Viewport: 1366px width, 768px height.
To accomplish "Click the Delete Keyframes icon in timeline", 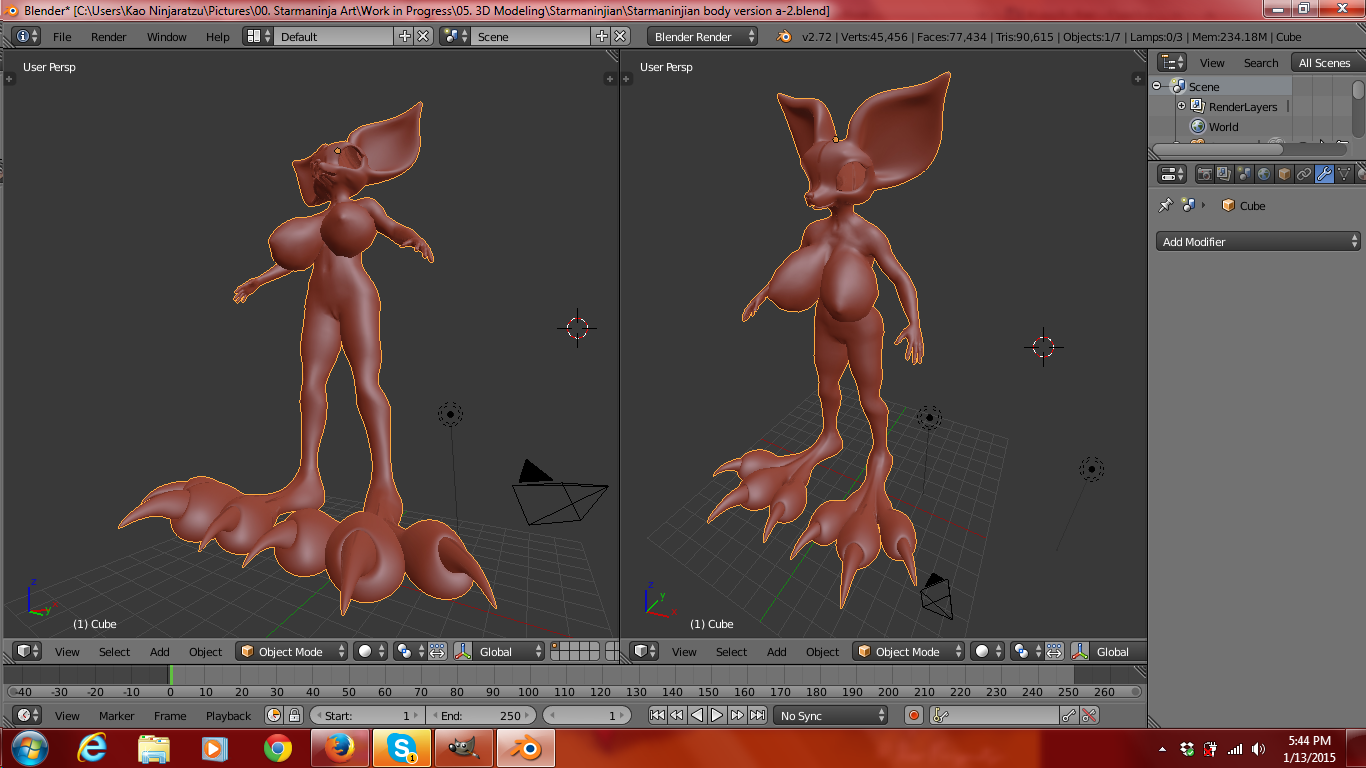I will 1090,715.
